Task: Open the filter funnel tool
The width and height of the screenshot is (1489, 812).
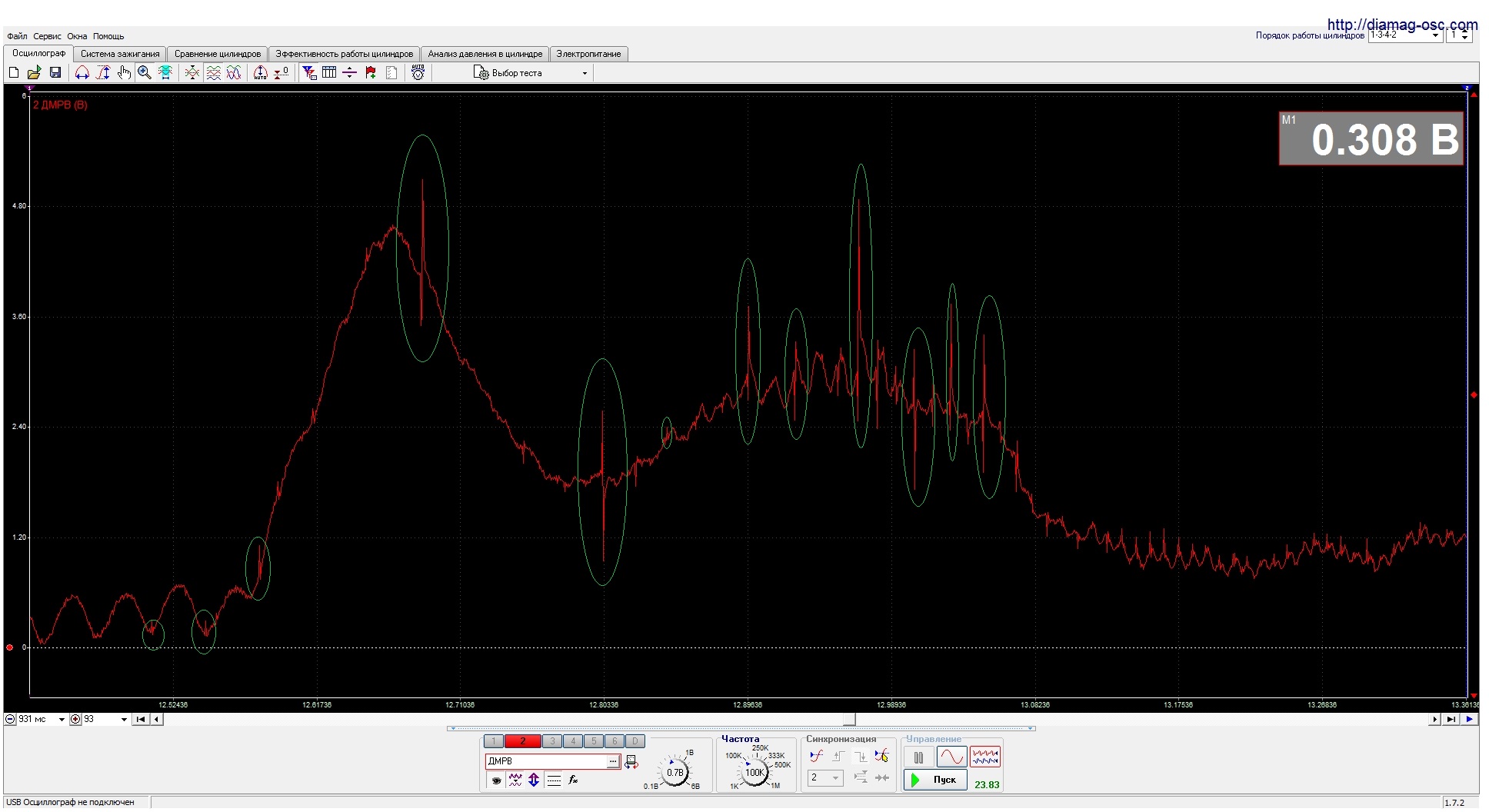Action: [x=309, y=72]
